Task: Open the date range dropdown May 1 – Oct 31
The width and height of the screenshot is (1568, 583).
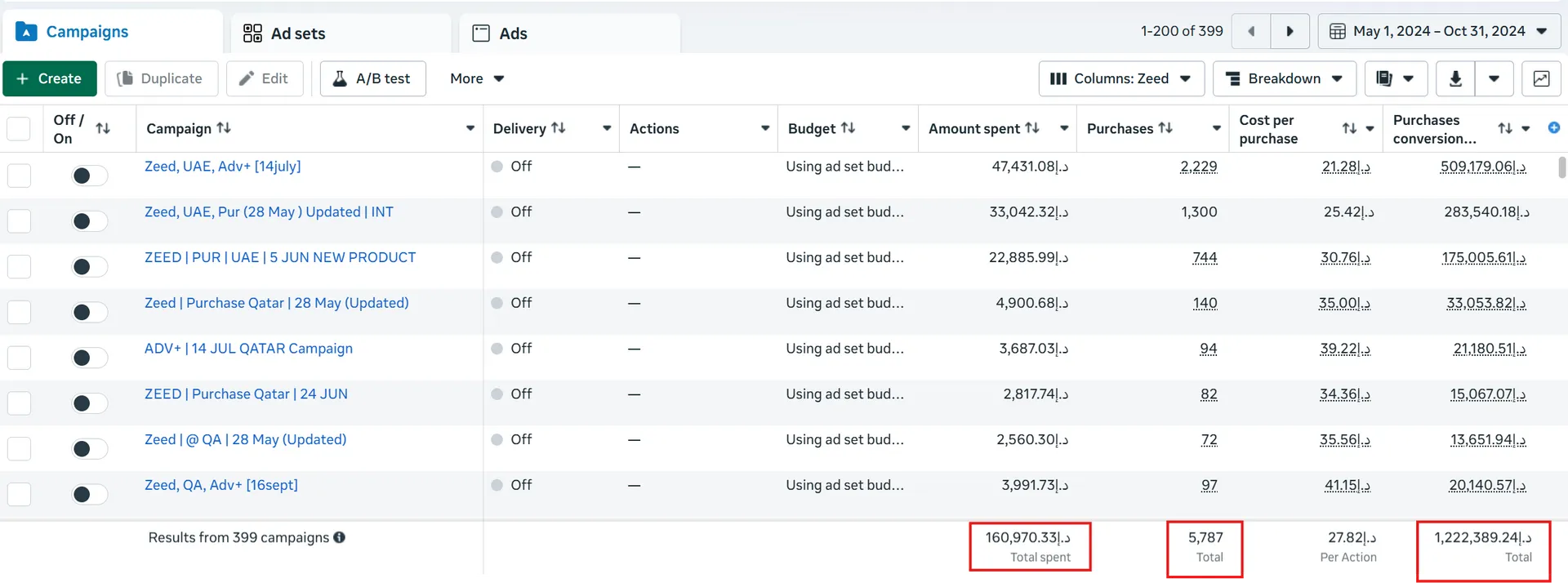Action: pyautogui.click(x=1439, y=31)
